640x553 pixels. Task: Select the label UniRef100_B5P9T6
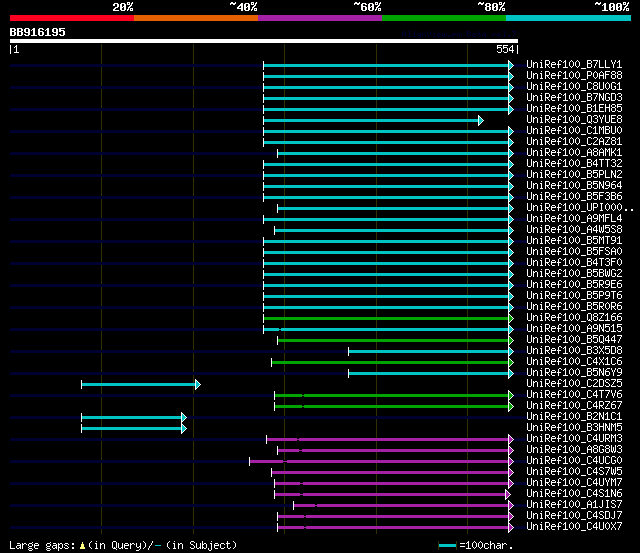[x=574, y=296]
